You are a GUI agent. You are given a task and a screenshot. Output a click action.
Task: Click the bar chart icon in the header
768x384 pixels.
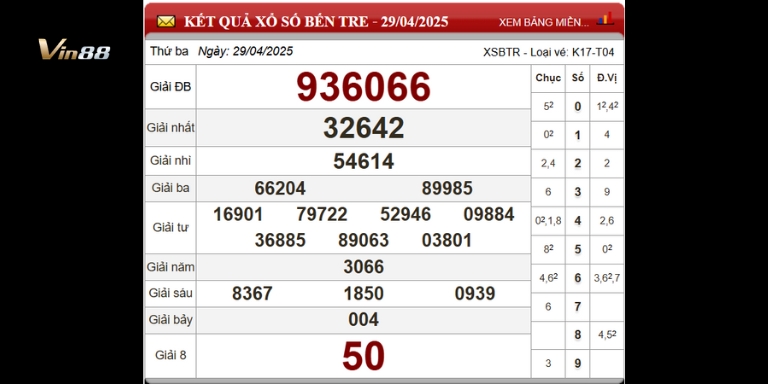click(605, 19)
